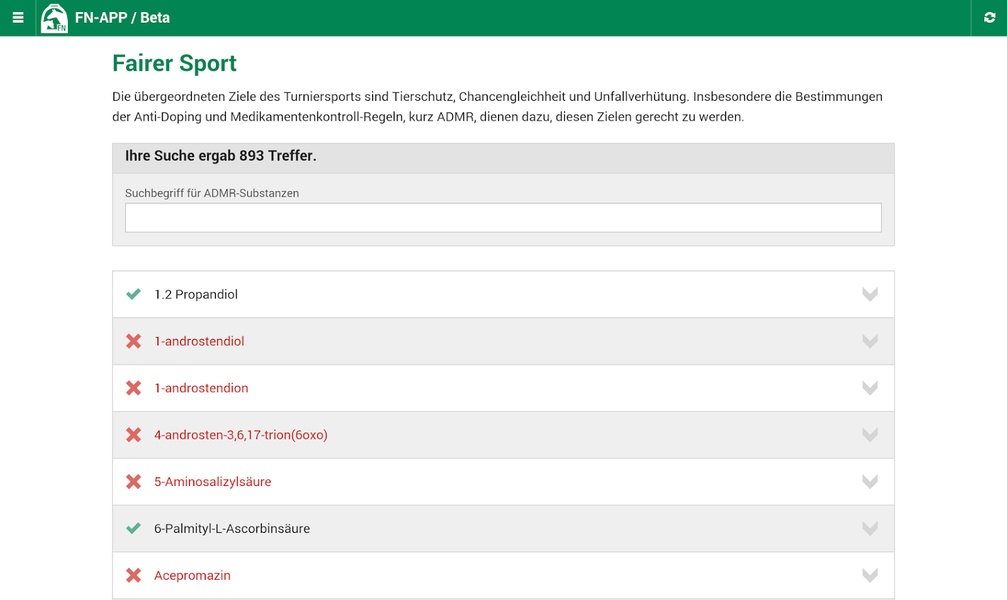Select the 4-androsten-3,6,17-trion(6oxo) substance name
The width and height of the screenshot is (1007, 600).
click(x=241, y=435)
